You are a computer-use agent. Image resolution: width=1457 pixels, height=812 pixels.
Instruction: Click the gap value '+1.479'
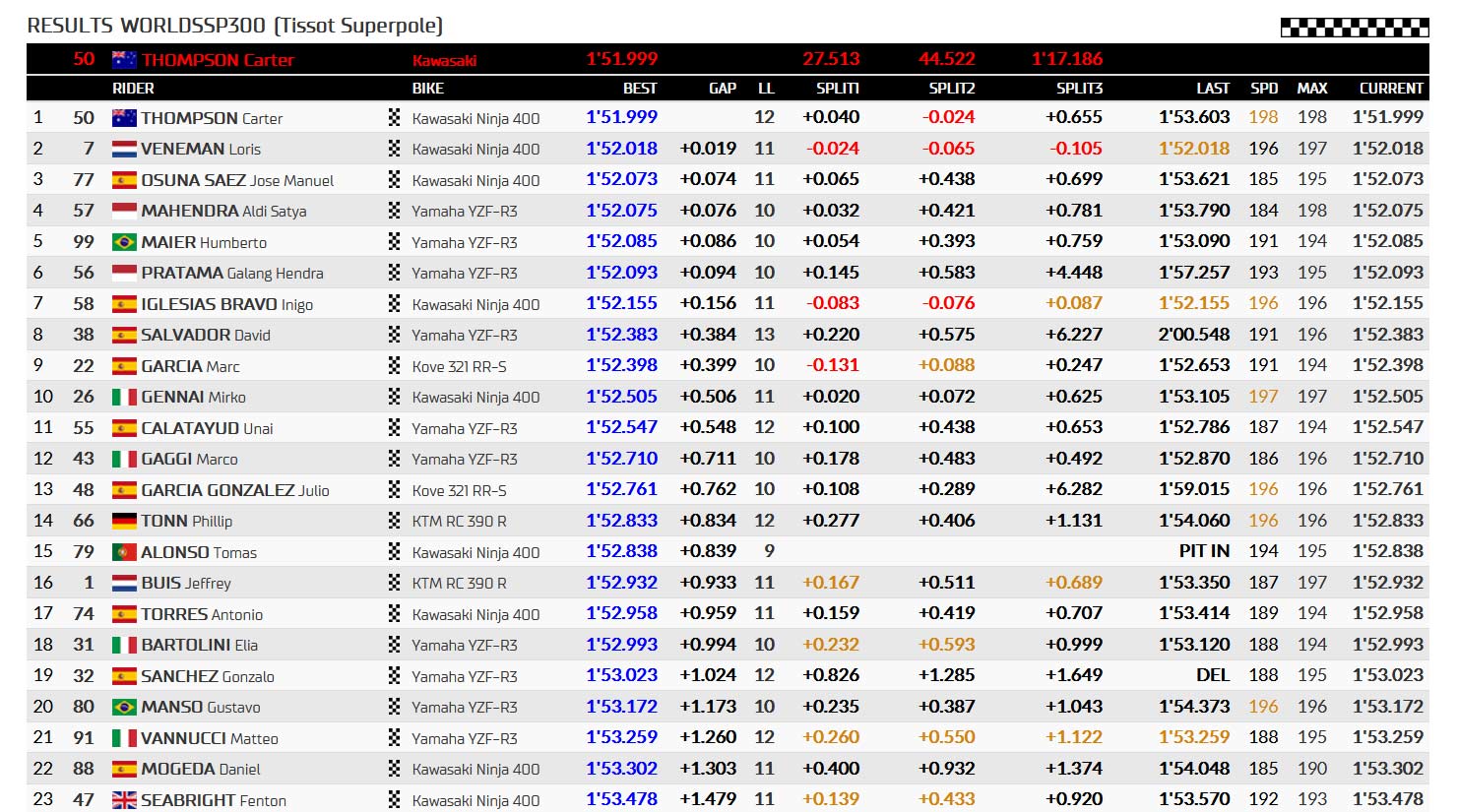(708, 799)
